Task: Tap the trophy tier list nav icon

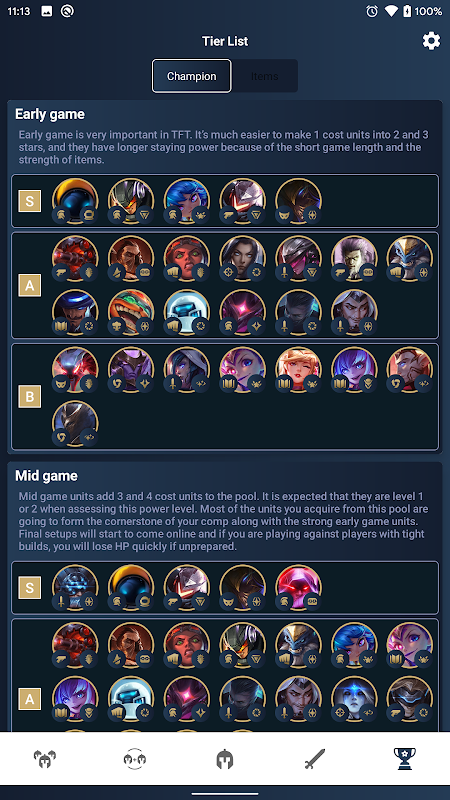Action: pos(405,759)
